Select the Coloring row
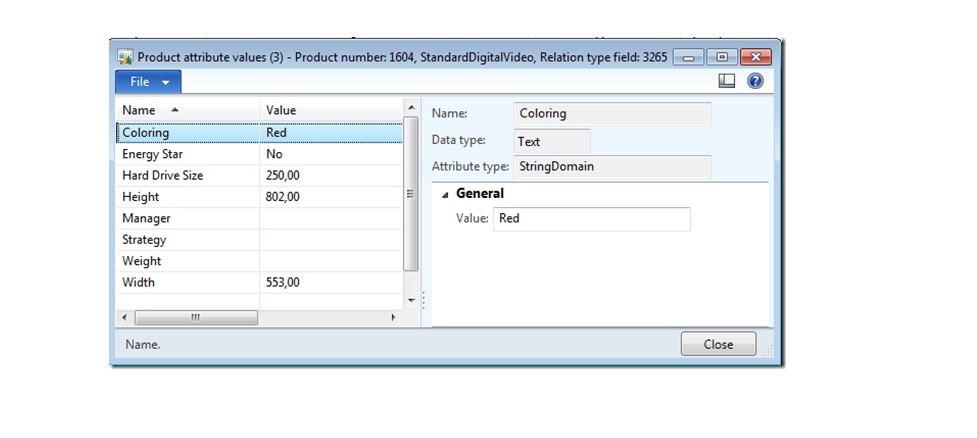Image resolution: width=977 pixels, height=438 pixels. (259, 133)
